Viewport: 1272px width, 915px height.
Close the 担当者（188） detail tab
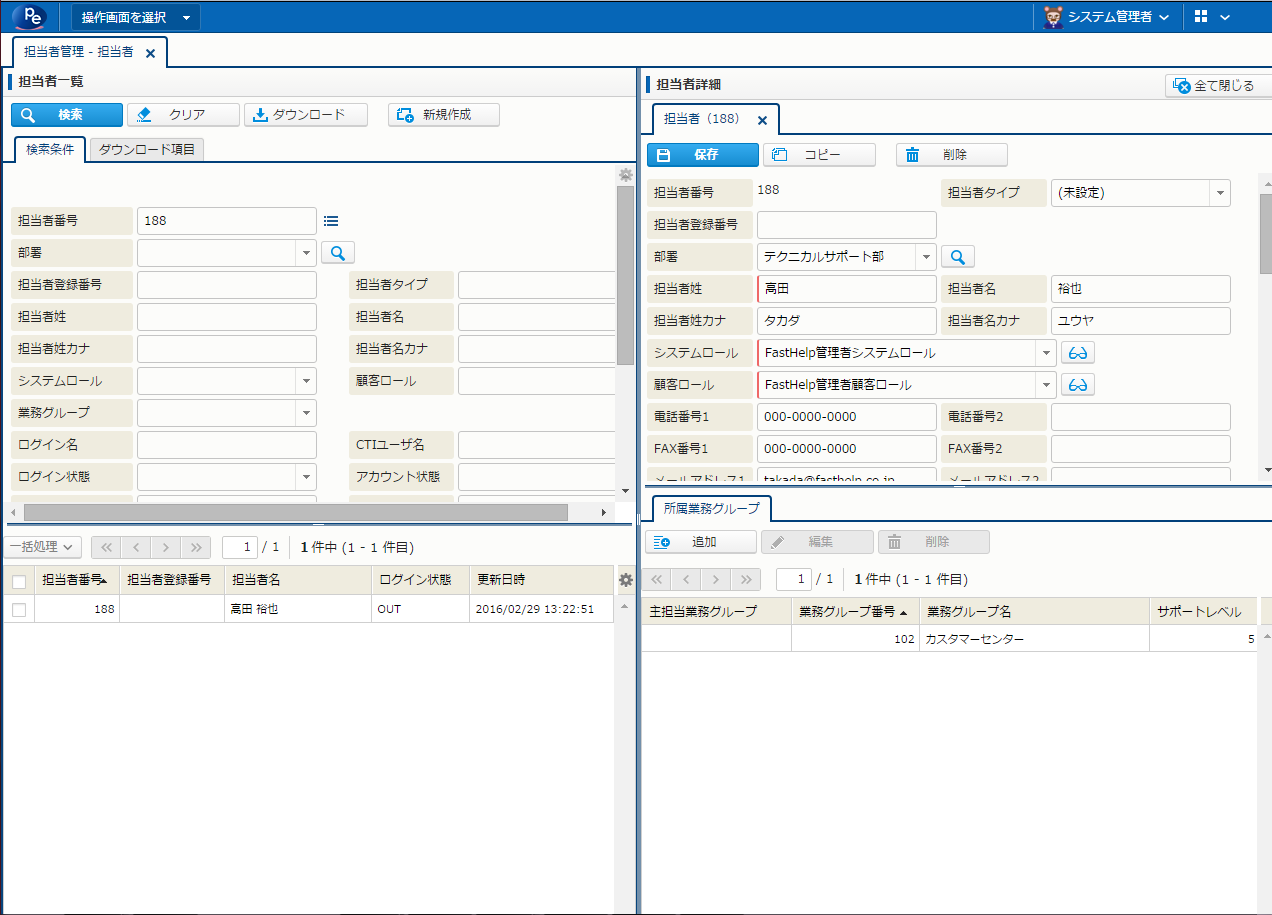pyautogui.click(x=762, y=120)
